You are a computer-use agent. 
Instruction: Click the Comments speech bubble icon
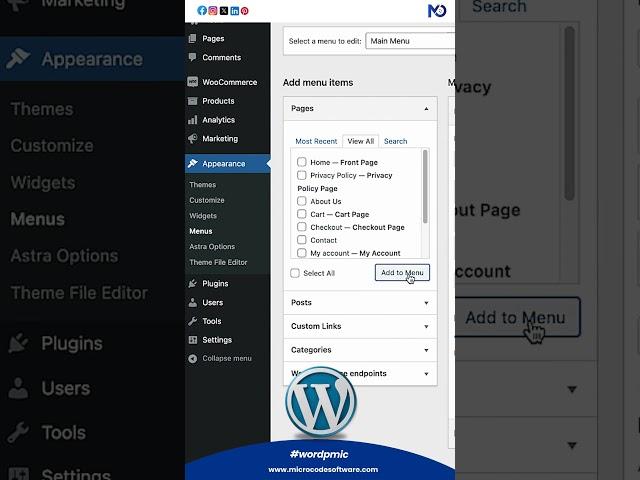point(192,58)
